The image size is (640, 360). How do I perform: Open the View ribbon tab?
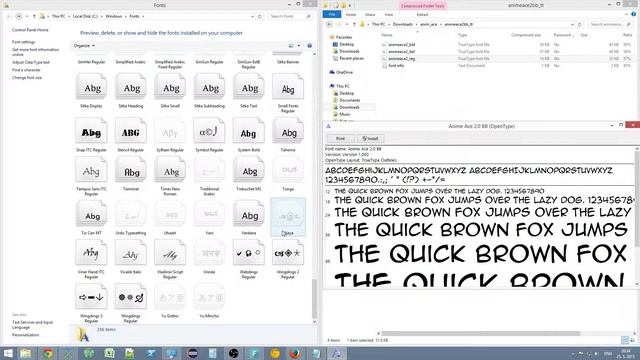(x=389, y=15)
